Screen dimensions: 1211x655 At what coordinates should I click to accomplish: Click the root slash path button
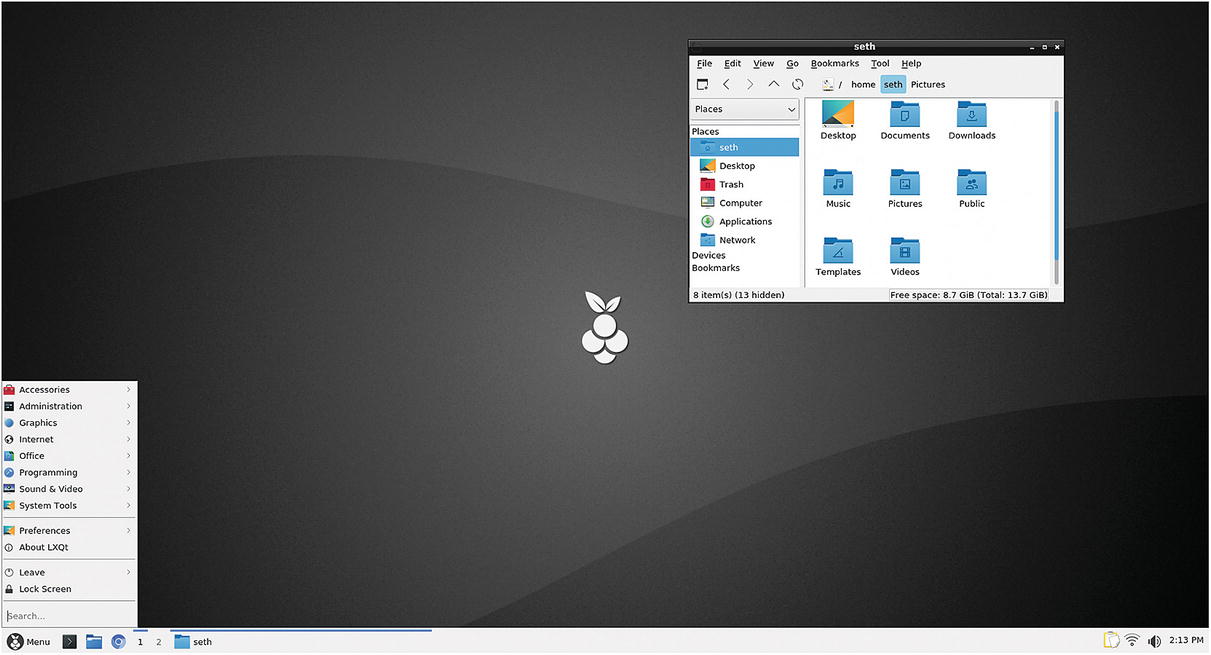(840, 85)
